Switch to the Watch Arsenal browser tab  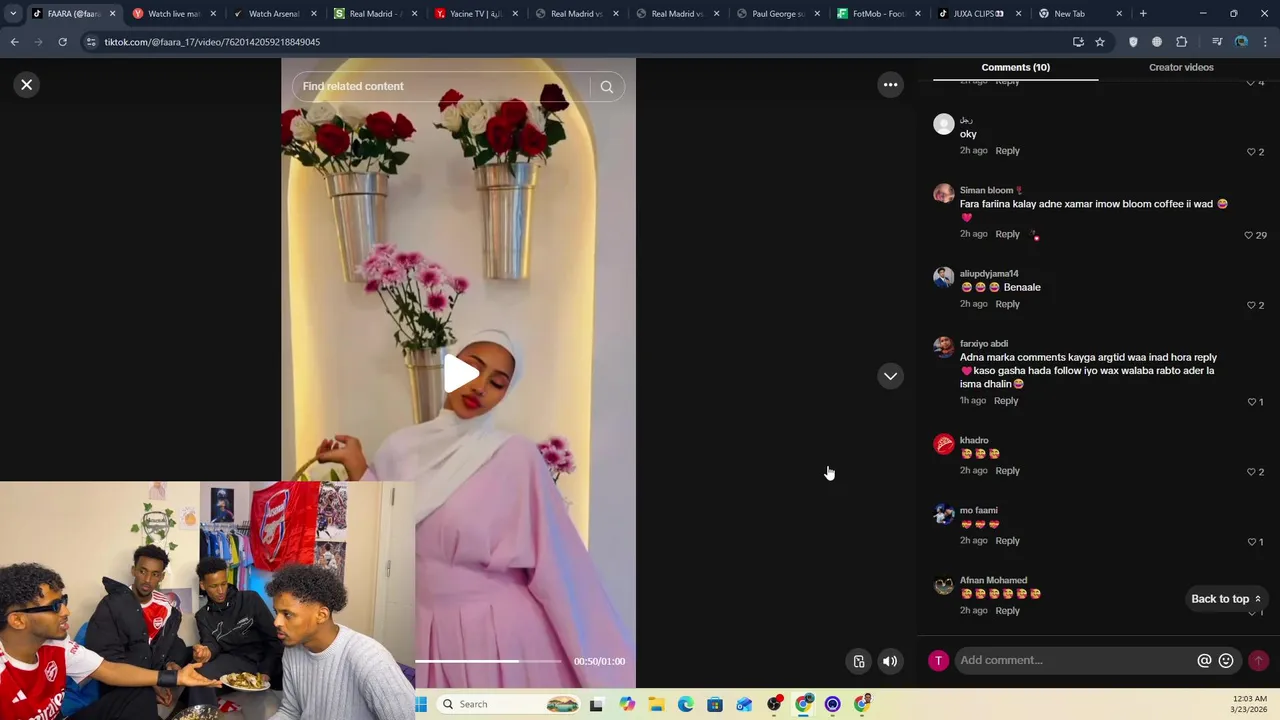[x=273, y=14]
